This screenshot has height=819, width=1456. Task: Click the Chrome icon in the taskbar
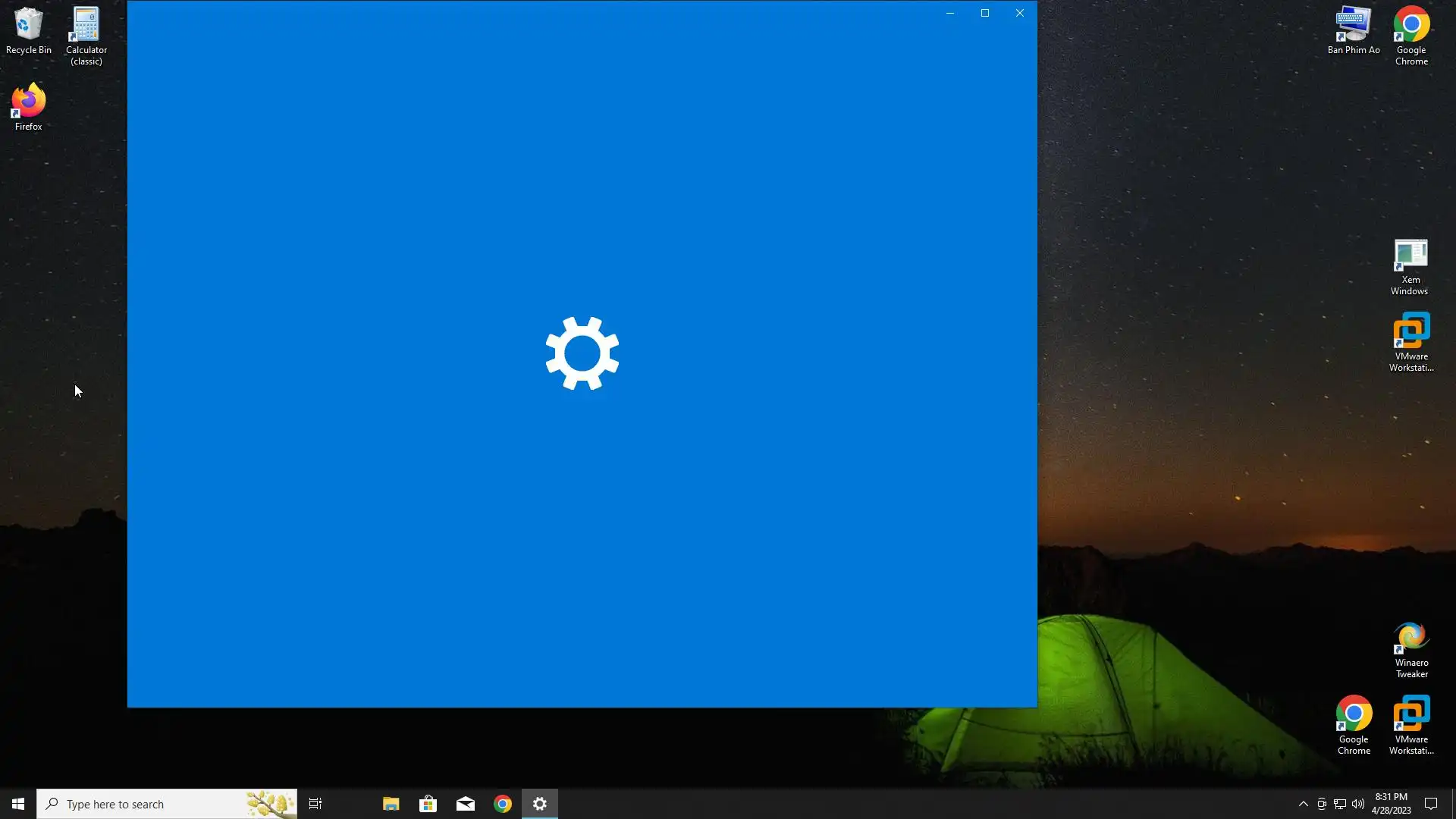pos(503,804)
